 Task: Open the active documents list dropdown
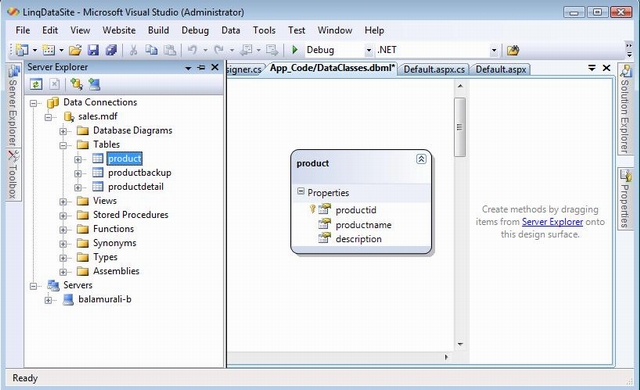[x=591, y=68]
